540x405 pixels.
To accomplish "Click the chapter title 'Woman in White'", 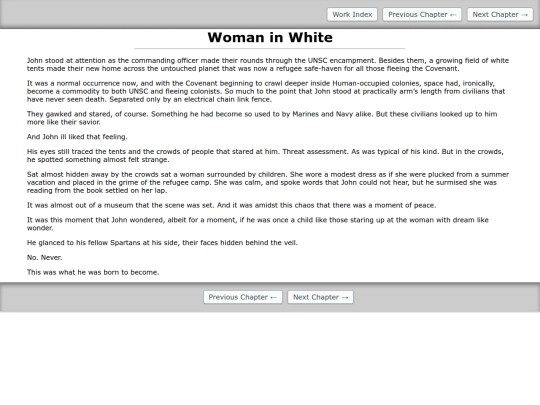I will (x=270, y=38).
